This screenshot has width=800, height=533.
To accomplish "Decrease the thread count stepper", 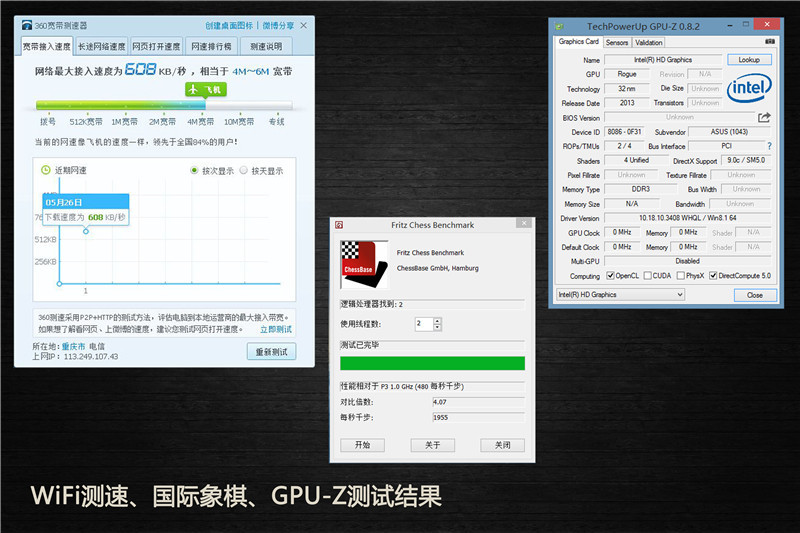I will pyautogui.click(x=437, y=327).
